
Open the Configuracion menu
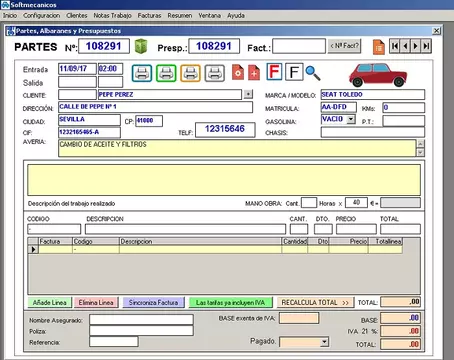pos(42,15)
